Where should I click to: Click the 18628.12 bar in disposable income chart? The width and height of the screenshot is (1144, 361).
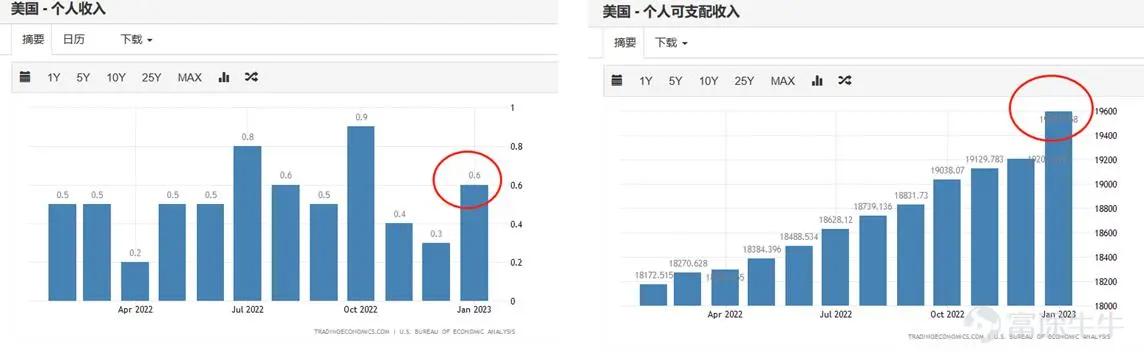pyautogui.click(x=835, y=267)
